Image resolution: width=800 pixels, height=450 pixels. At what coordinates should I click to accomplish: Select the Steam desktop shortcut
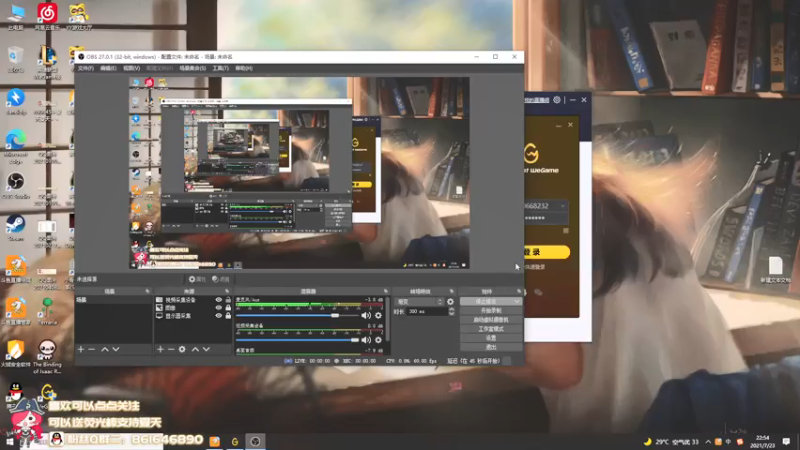(16, 228)
